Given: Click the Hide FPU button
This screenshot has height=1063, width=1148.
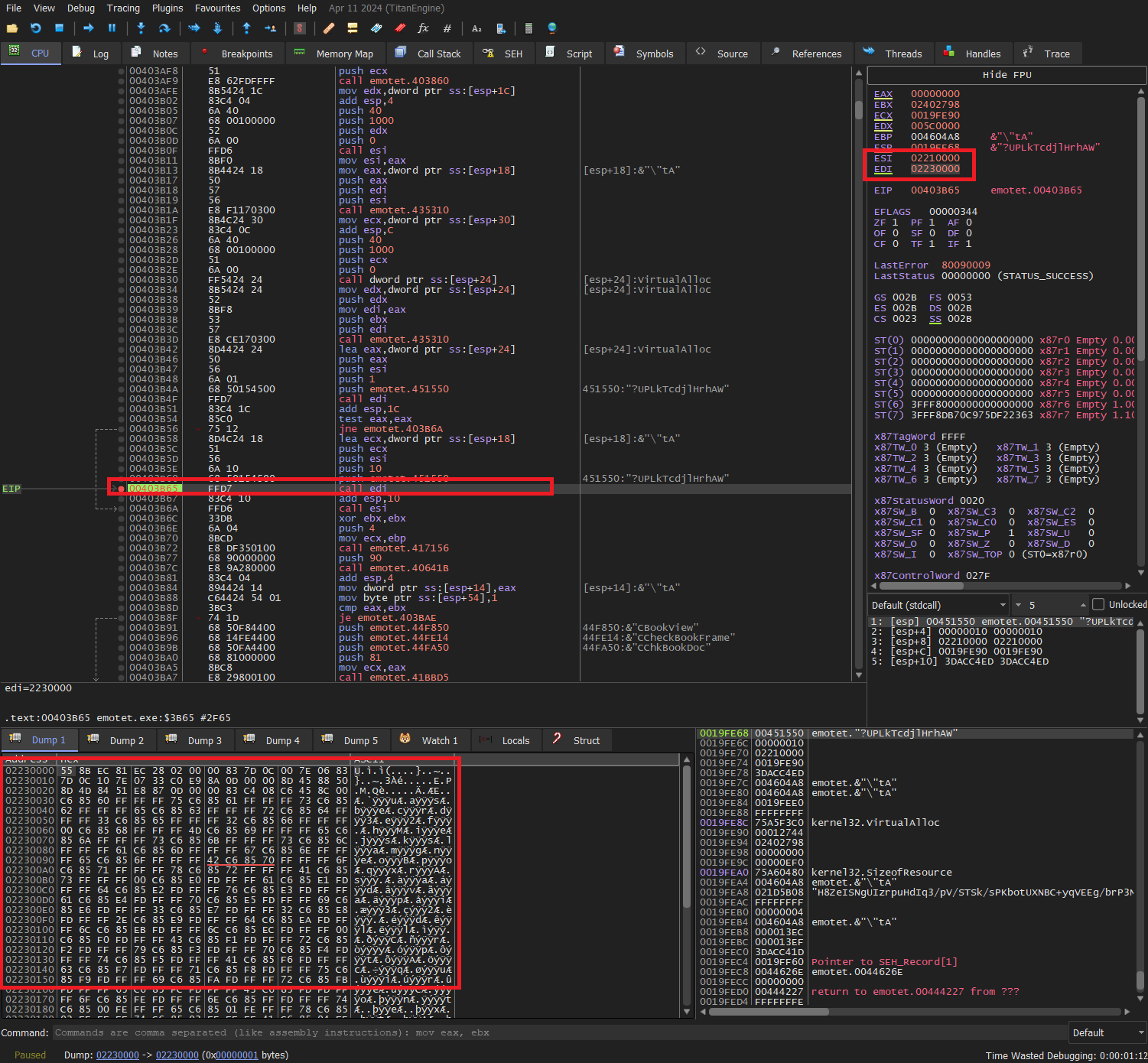Looking at the screenshot, I should tap(1007, 75).
